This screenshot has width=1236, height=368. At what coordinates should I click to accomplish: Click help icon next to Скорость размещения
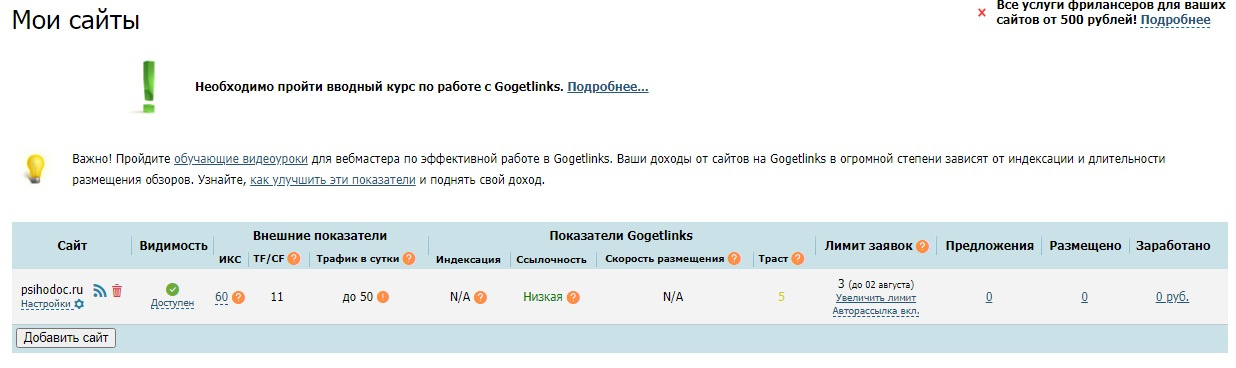coord(734,260)
